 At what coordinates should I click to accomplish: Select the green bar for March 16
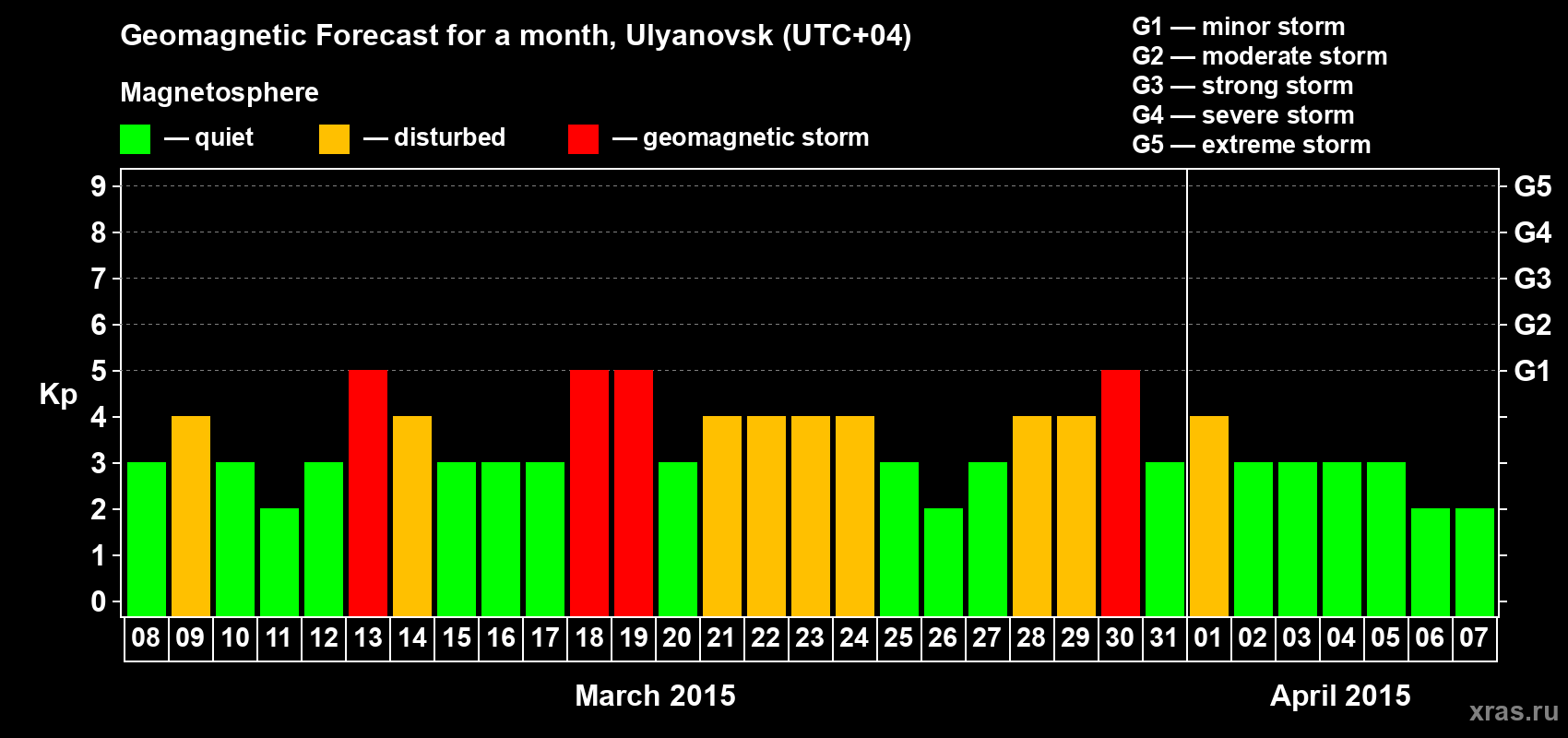point(501,539)
